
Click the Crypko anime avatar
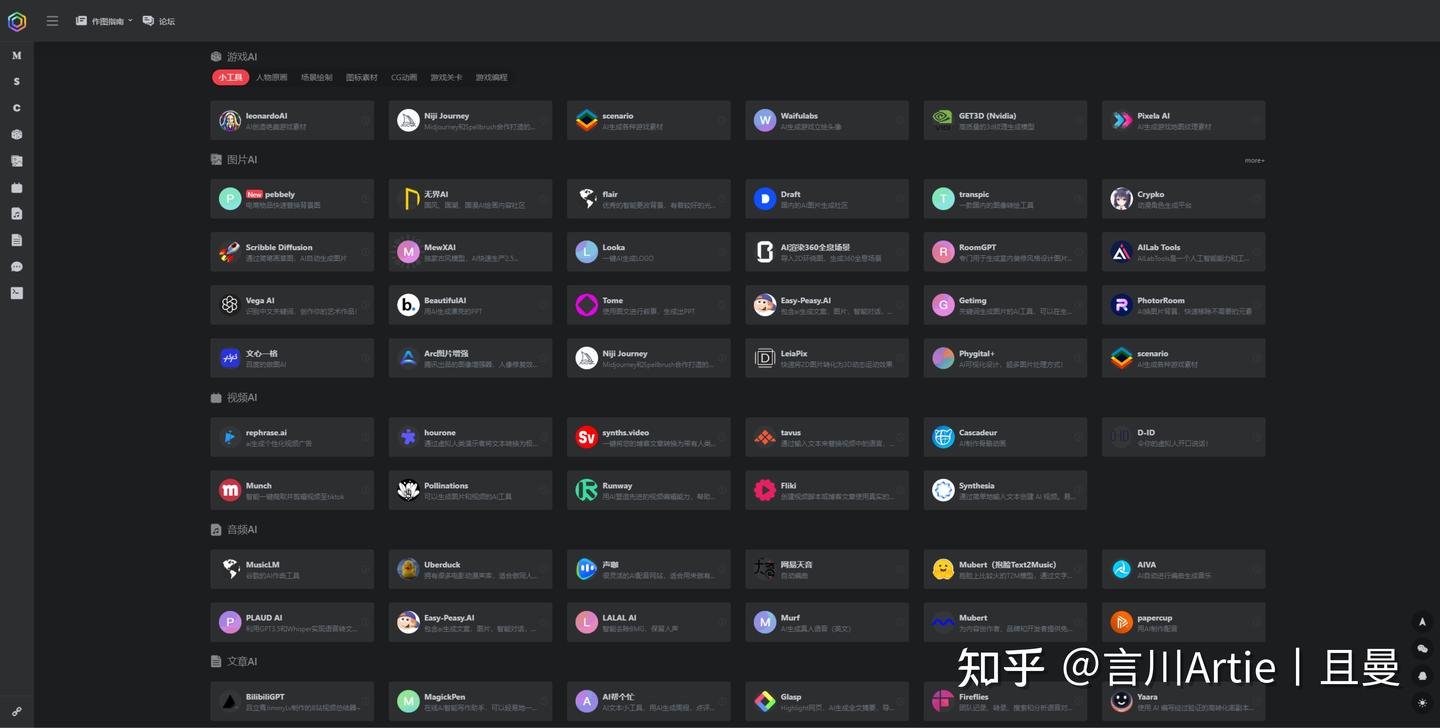point(1121,199)
